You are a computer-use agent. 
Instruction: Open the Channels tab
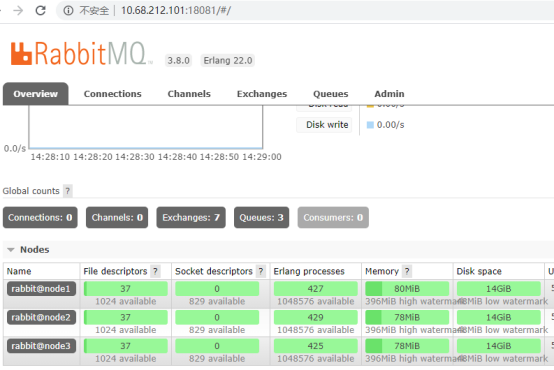189,94
